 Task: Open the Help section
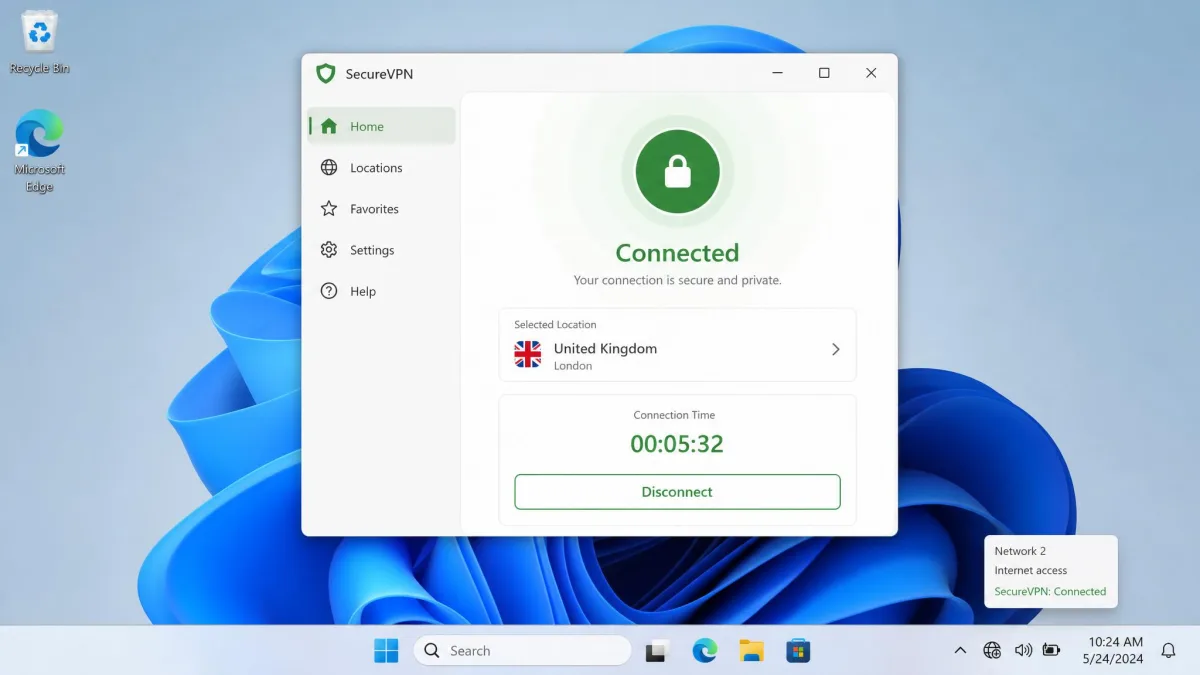pyautogui.click(x=381, y=291)
